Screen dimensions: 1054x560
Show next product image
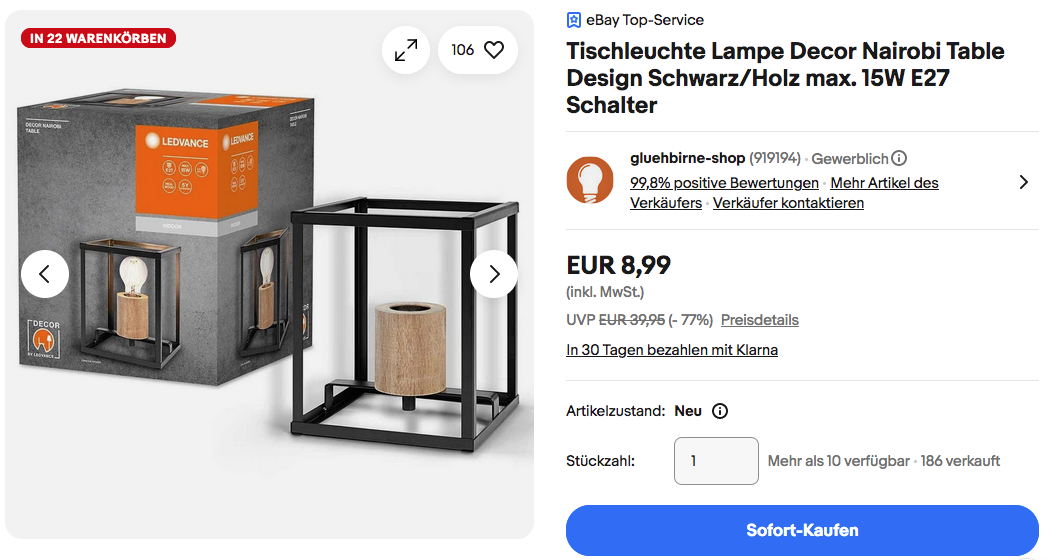[494, 274]
